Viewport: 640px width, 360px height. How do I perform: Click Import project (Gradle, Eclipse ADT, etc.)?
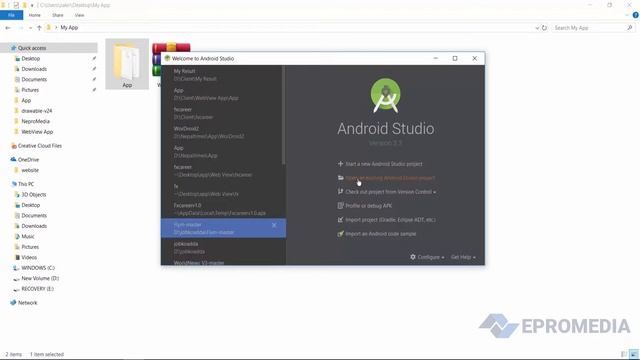tap(390, 220)
